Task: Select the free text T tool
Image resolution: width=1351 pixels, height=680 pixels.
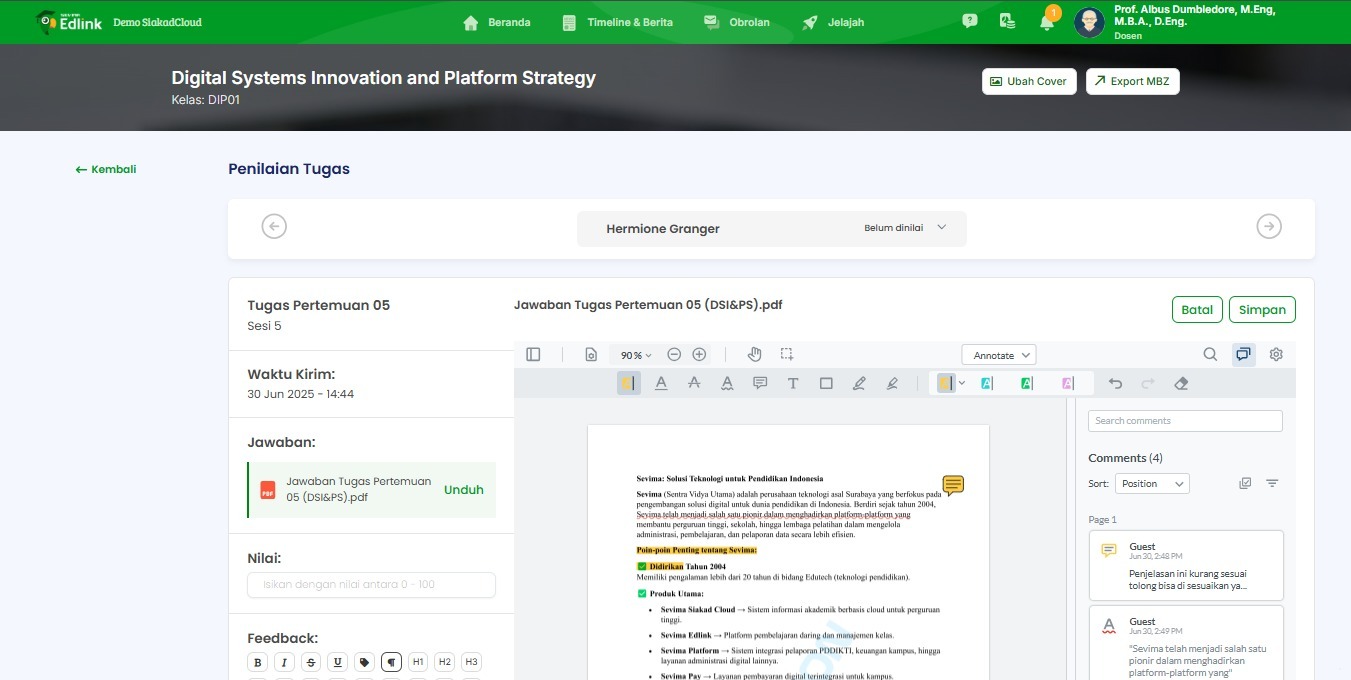Action: pos(793,383)
